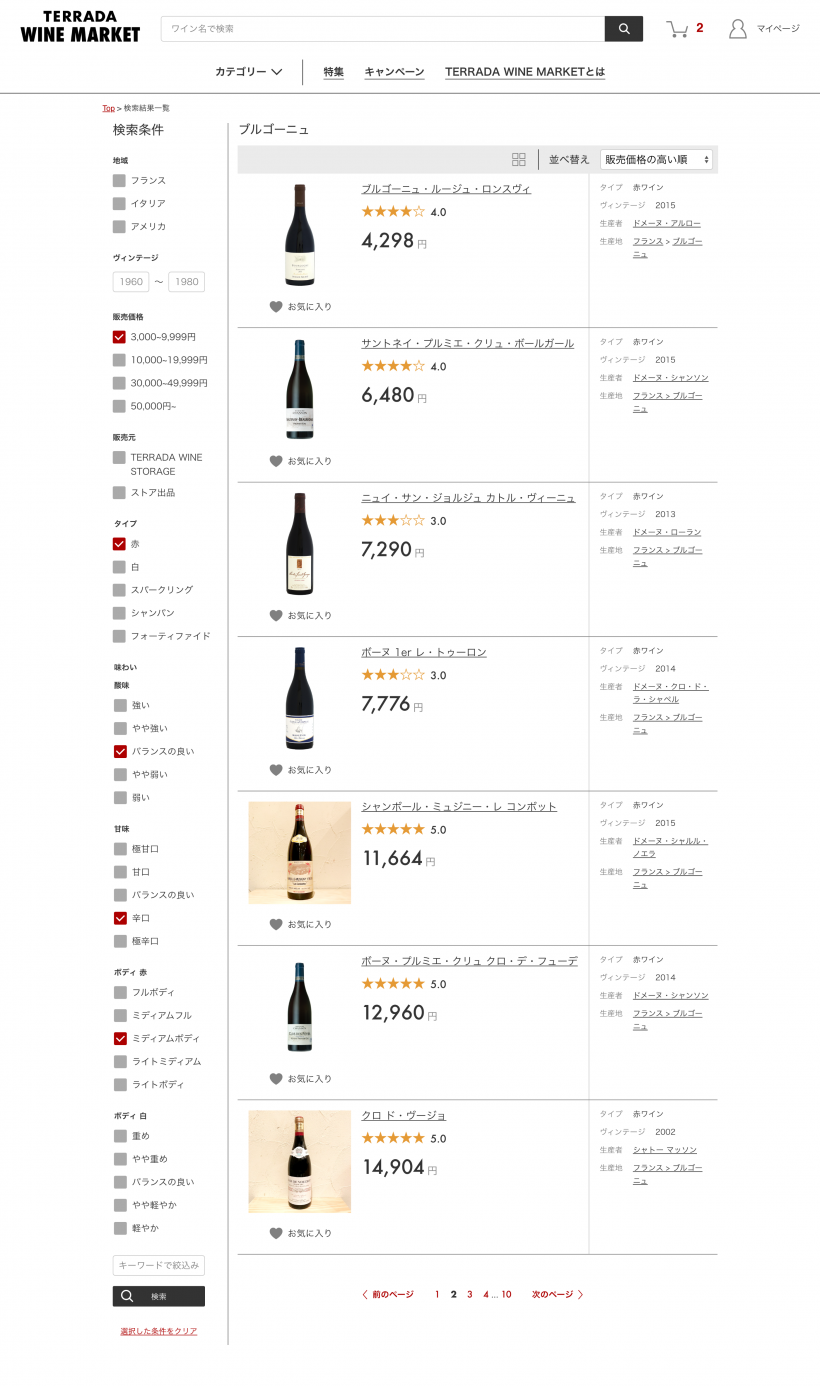Click the シャンボール・ミュジニー bottle thumbnail
This screenshot has width=820, height=1386.
point(300,852)
